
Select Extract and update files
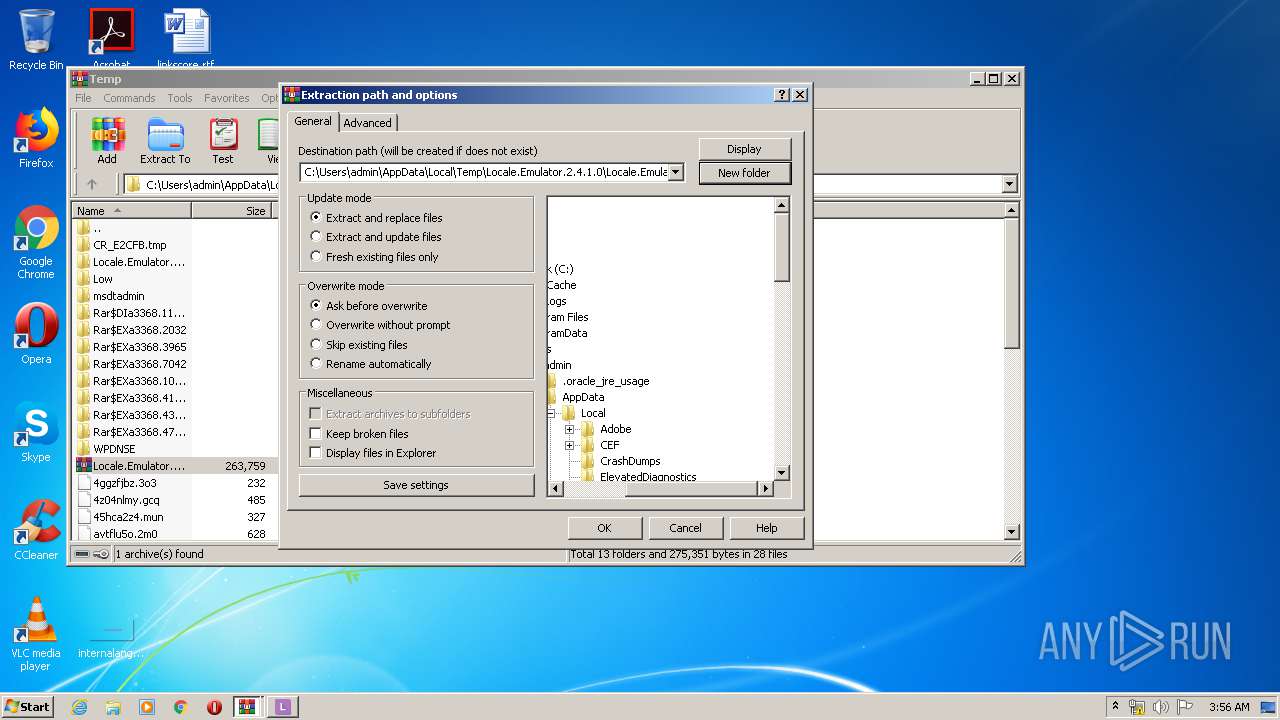[375, 237]
